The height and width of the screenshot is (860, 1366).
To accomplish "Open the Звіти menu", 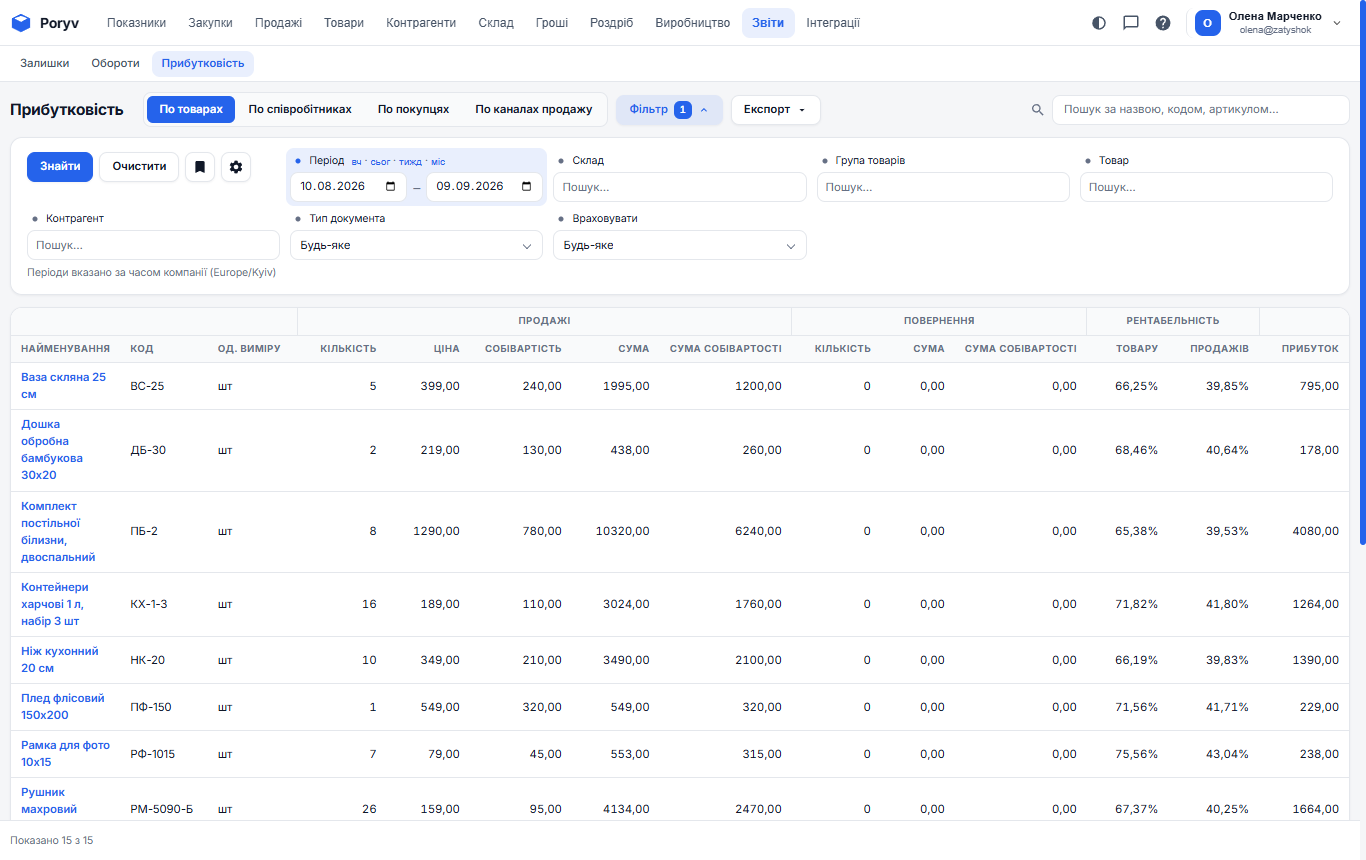I will (x=768, y=23).
